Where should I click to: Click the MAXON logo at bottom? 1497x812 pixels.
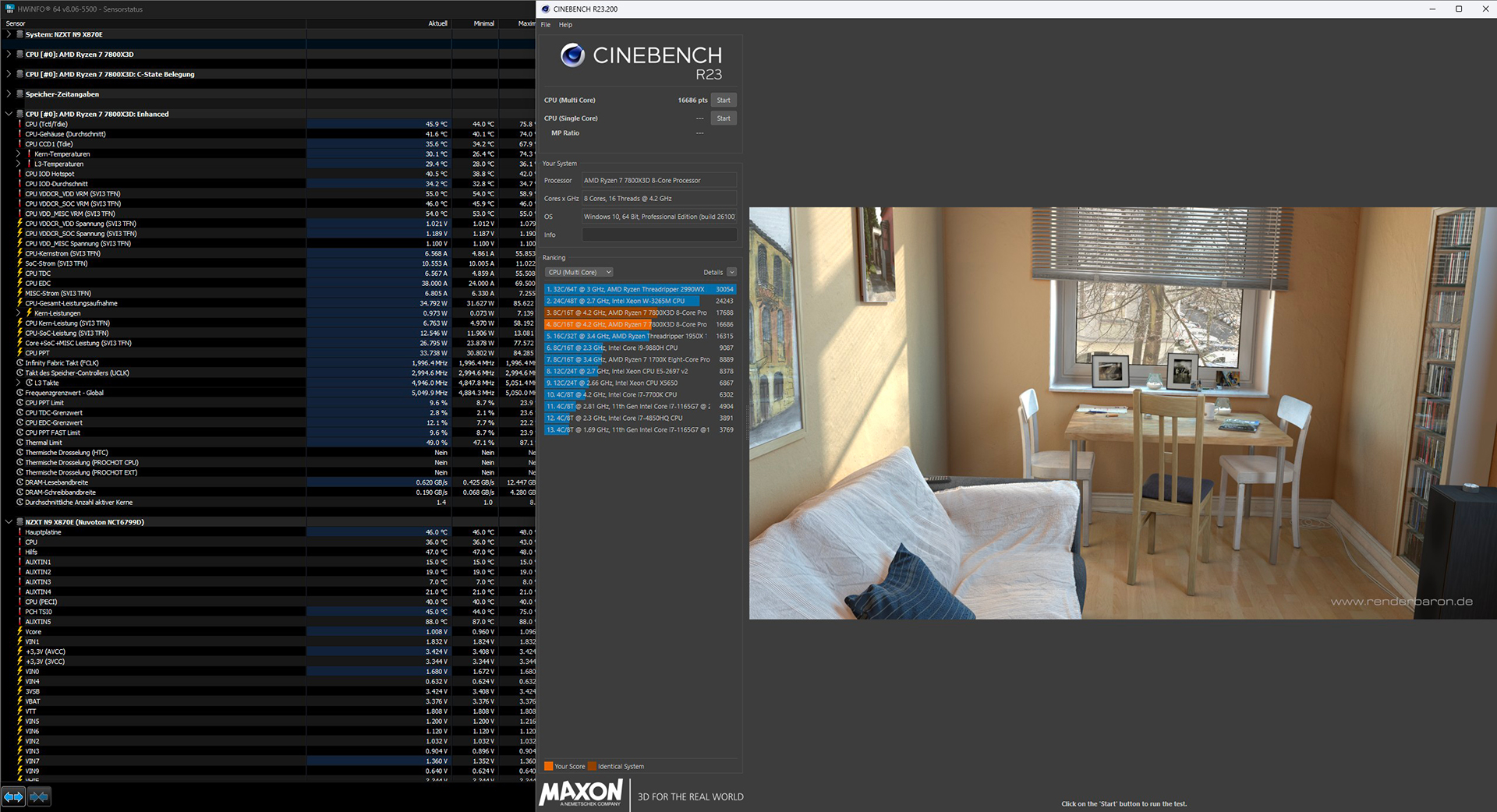click(581, 793)
